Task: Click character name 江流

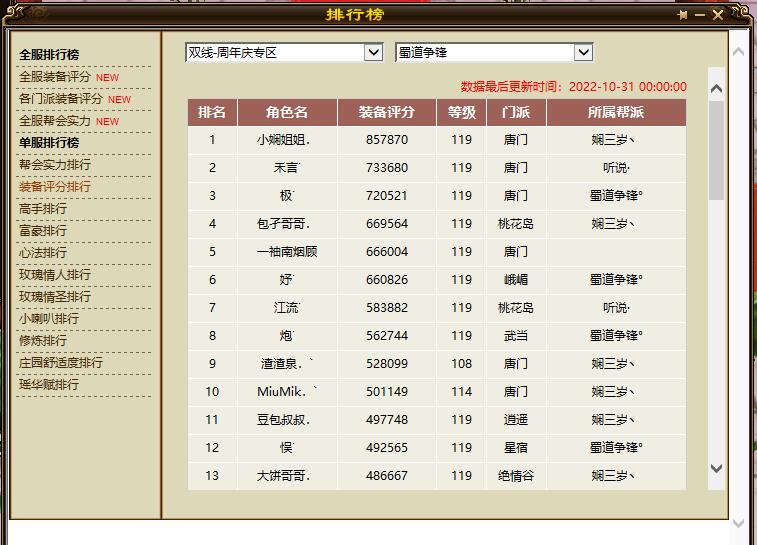Action: pyautogui.click(x=287, y=308)
